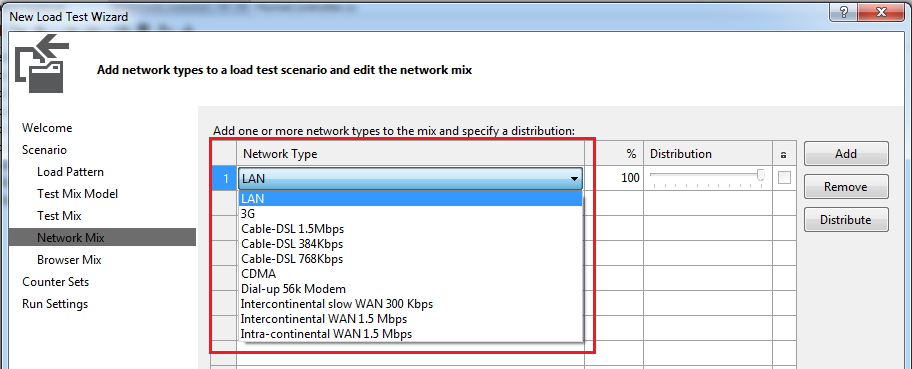Go to the Counter Sets page
The image size is (912, 369).
[56, 282]
